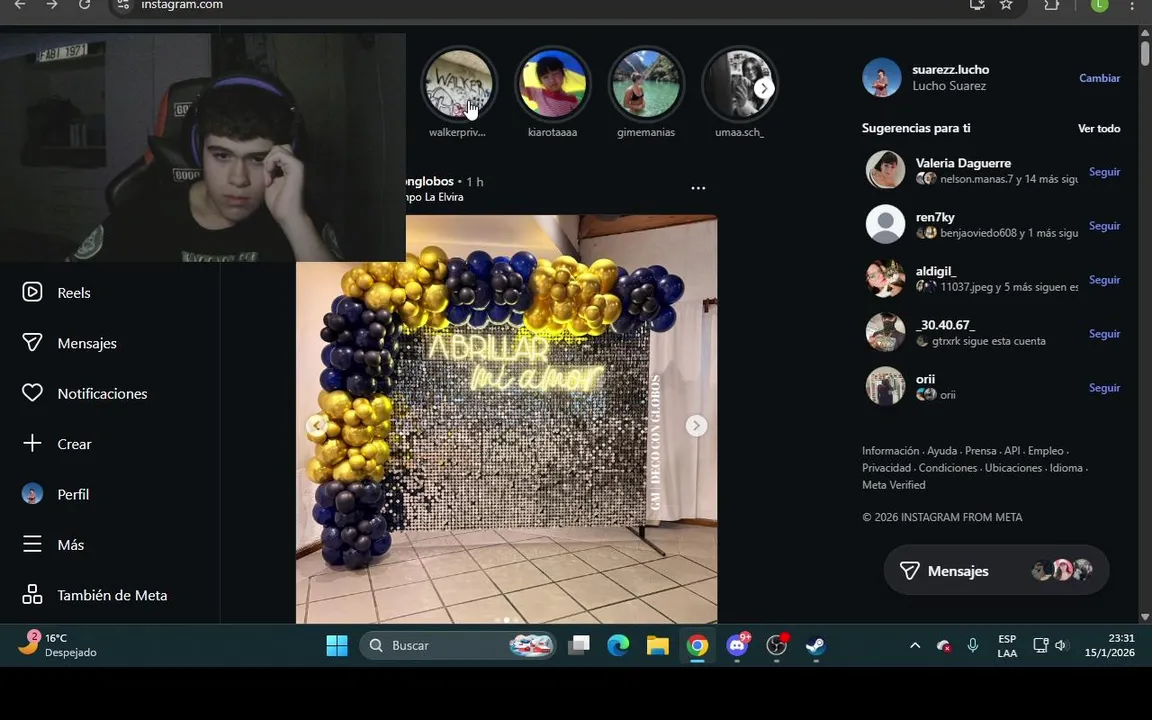This screenshot has width=1152, height=720.
Task: Click También de Meta label
Action: click(x=112, y=595)
